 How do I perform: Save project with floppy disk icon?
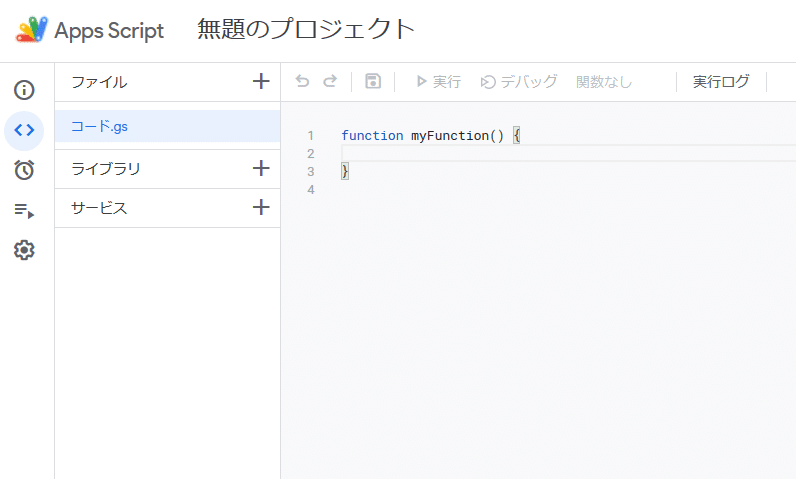[x=373, y=81]
